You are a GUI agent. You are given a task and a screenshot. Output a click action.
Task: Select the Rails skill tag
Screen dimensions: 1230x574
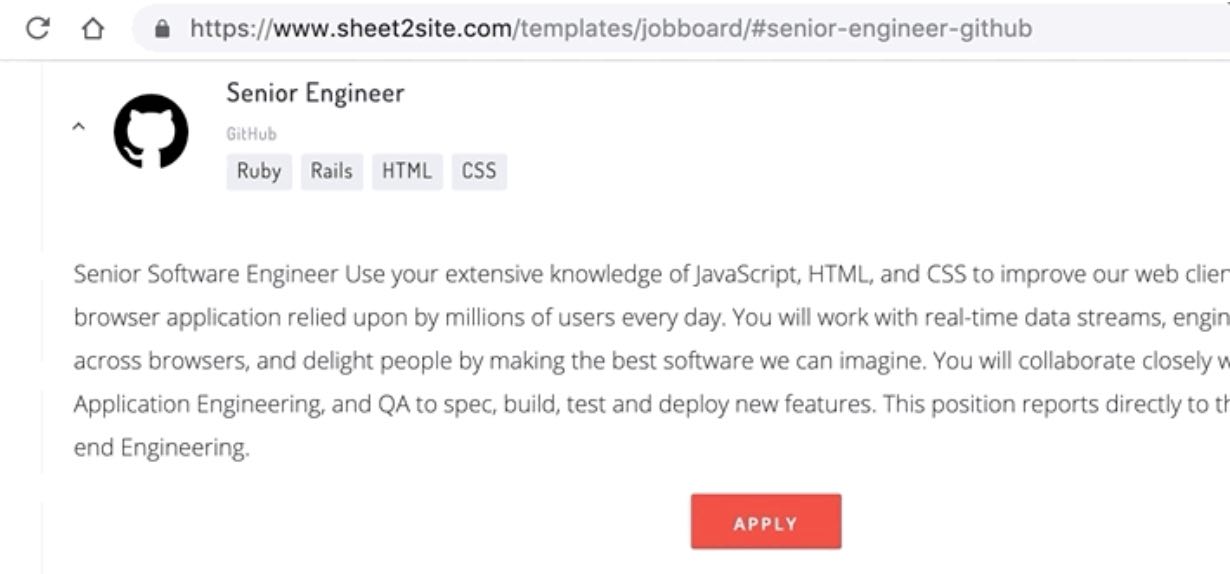(331, 171)
